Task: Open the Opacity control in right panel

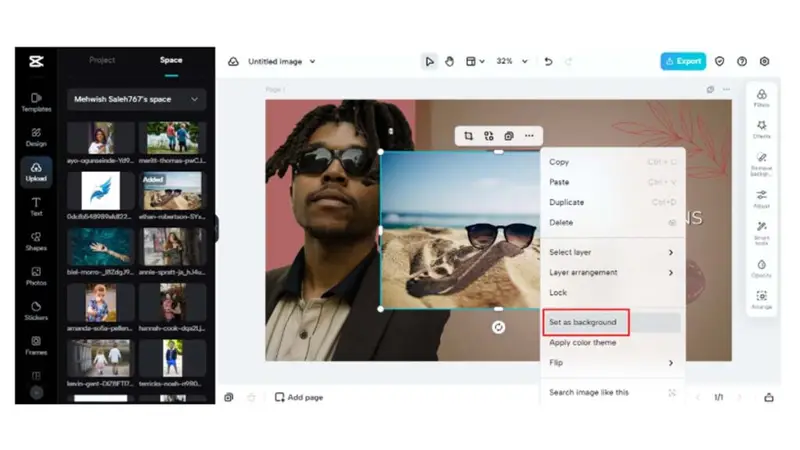Action: [762, 268]
